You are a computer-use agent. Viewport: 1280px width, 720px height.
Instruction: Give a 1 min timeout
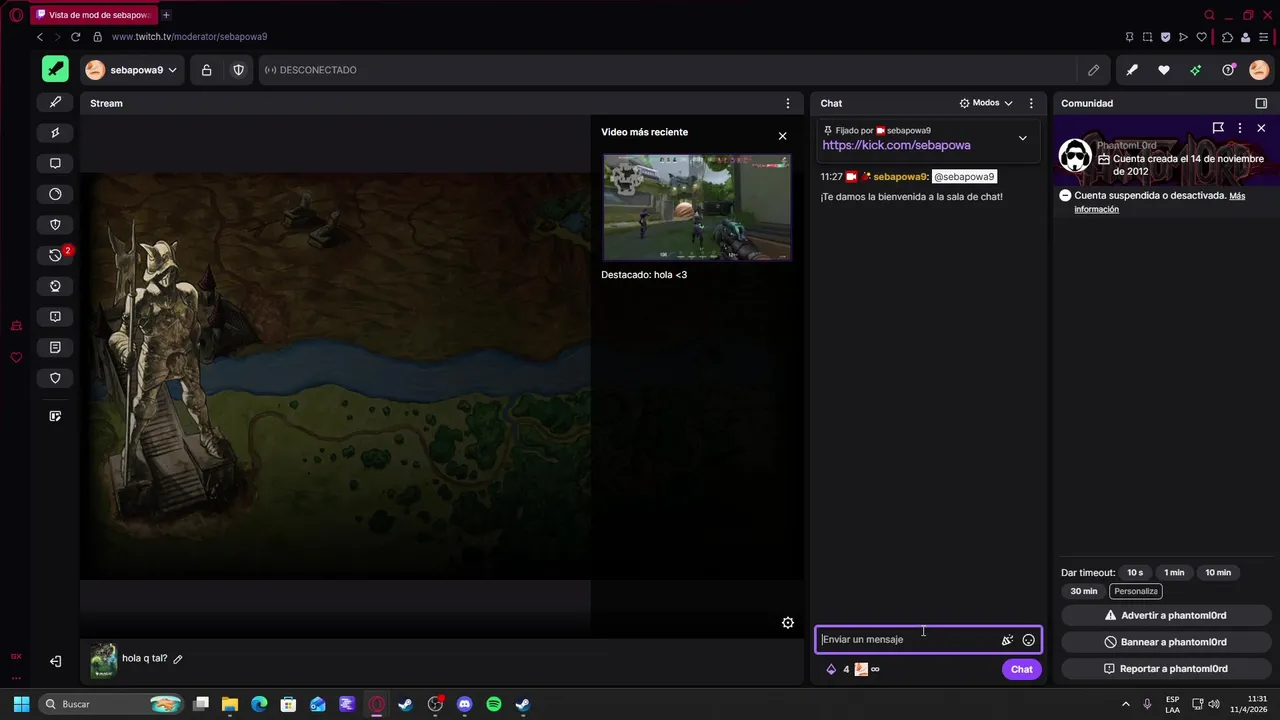point(1174,573)
